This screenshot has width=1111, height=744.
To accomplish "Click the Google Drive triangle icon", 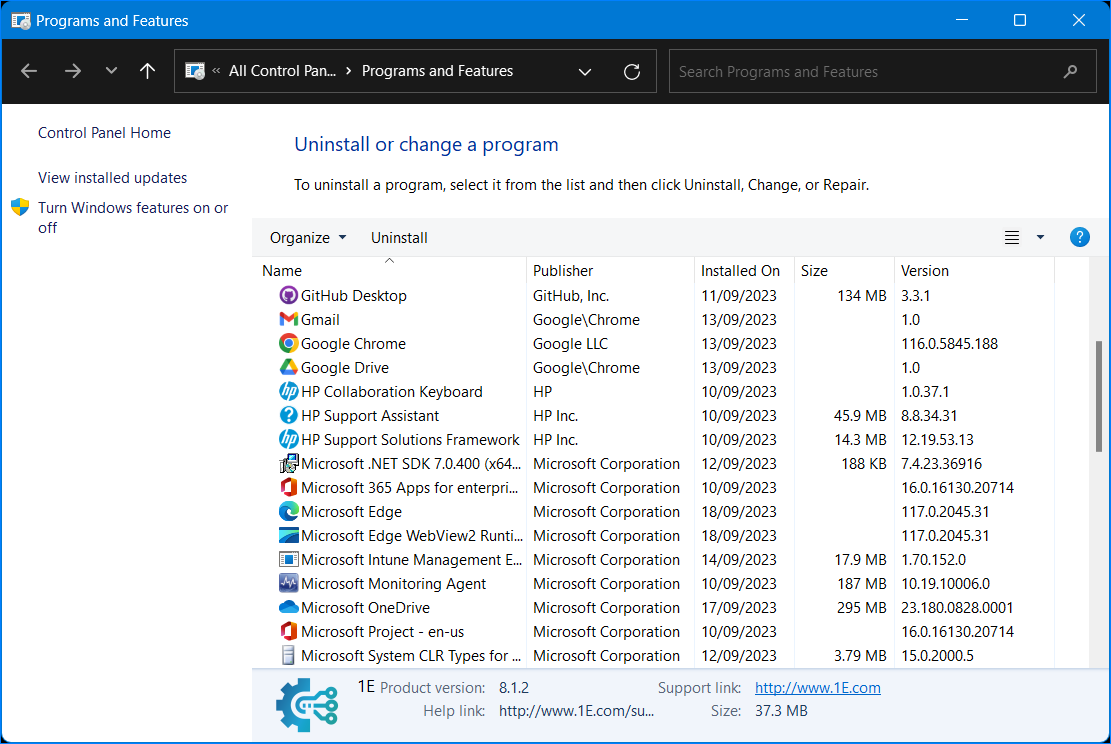I will tap(288, 368).
